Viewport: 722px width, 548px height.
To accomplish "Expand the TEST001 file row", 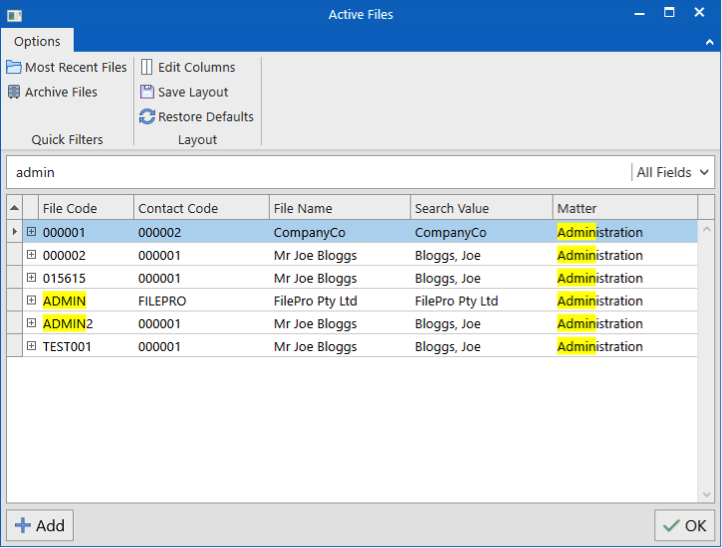I will tap(31, 347).
